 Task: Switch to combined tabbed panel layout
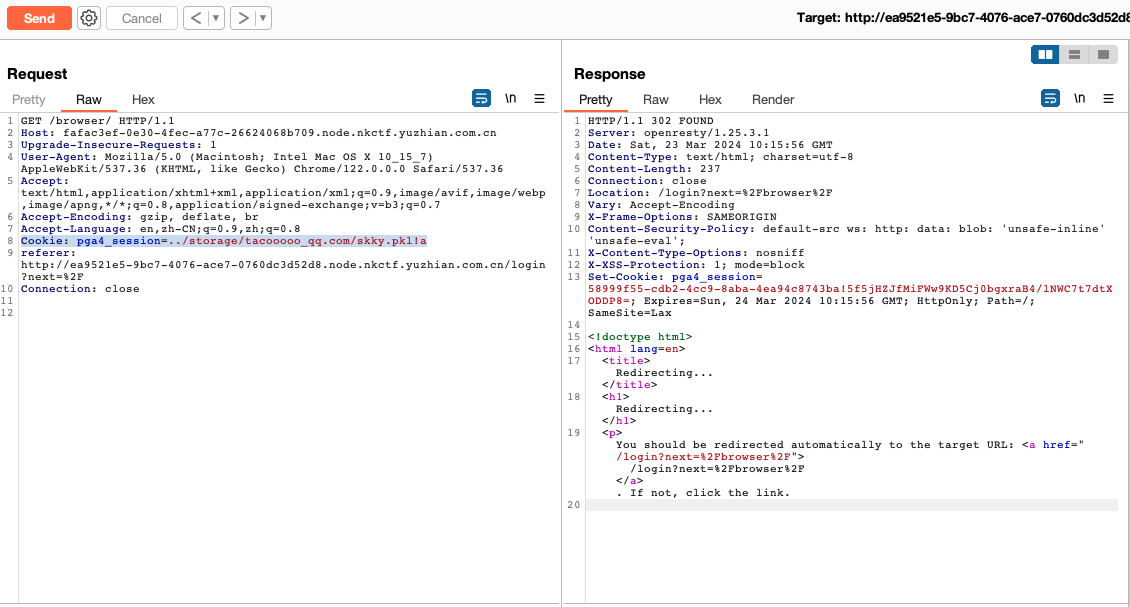(1102, 54)
